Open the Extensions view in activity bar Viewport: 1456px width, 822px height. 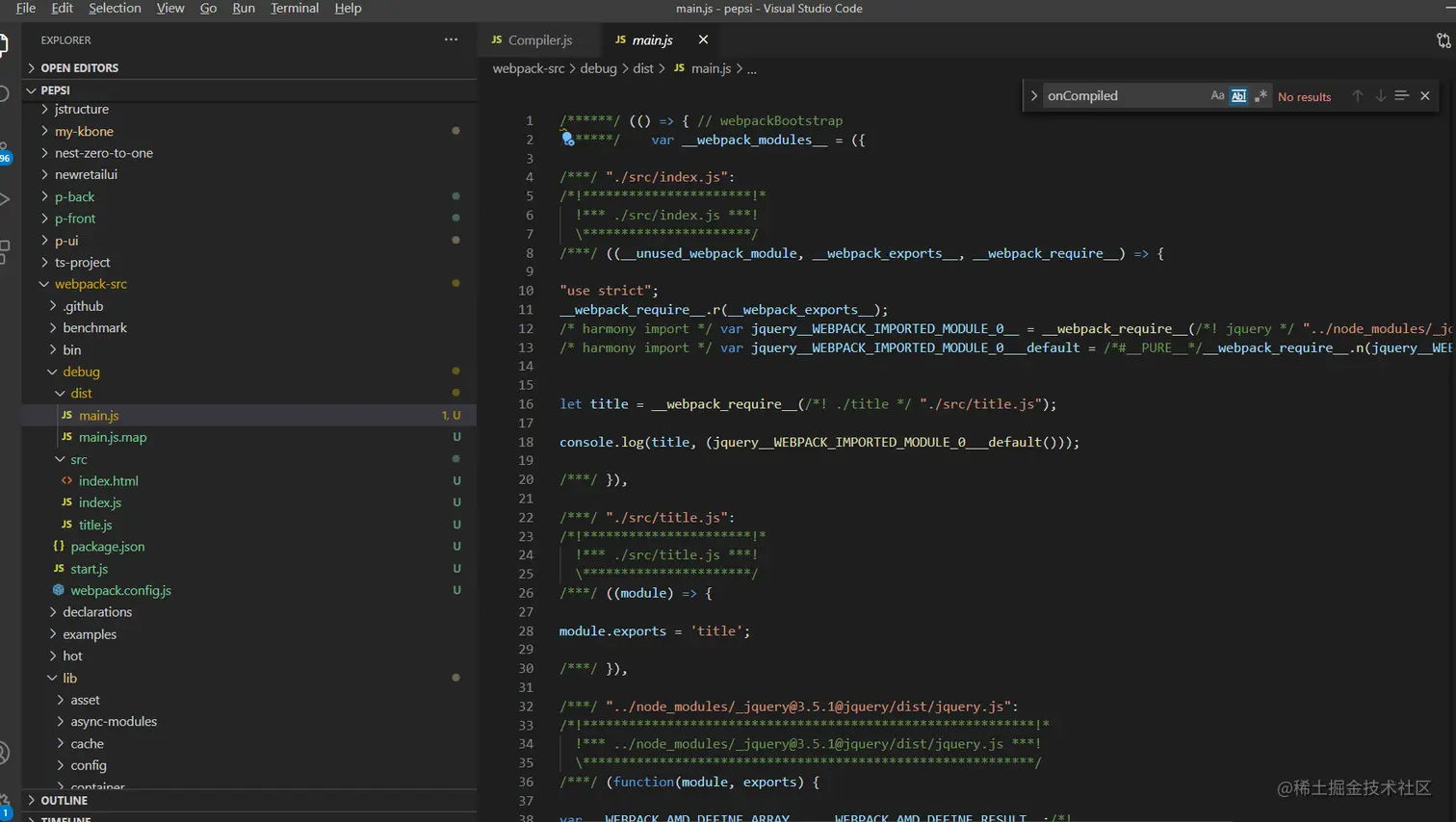(x=4, y=250)
